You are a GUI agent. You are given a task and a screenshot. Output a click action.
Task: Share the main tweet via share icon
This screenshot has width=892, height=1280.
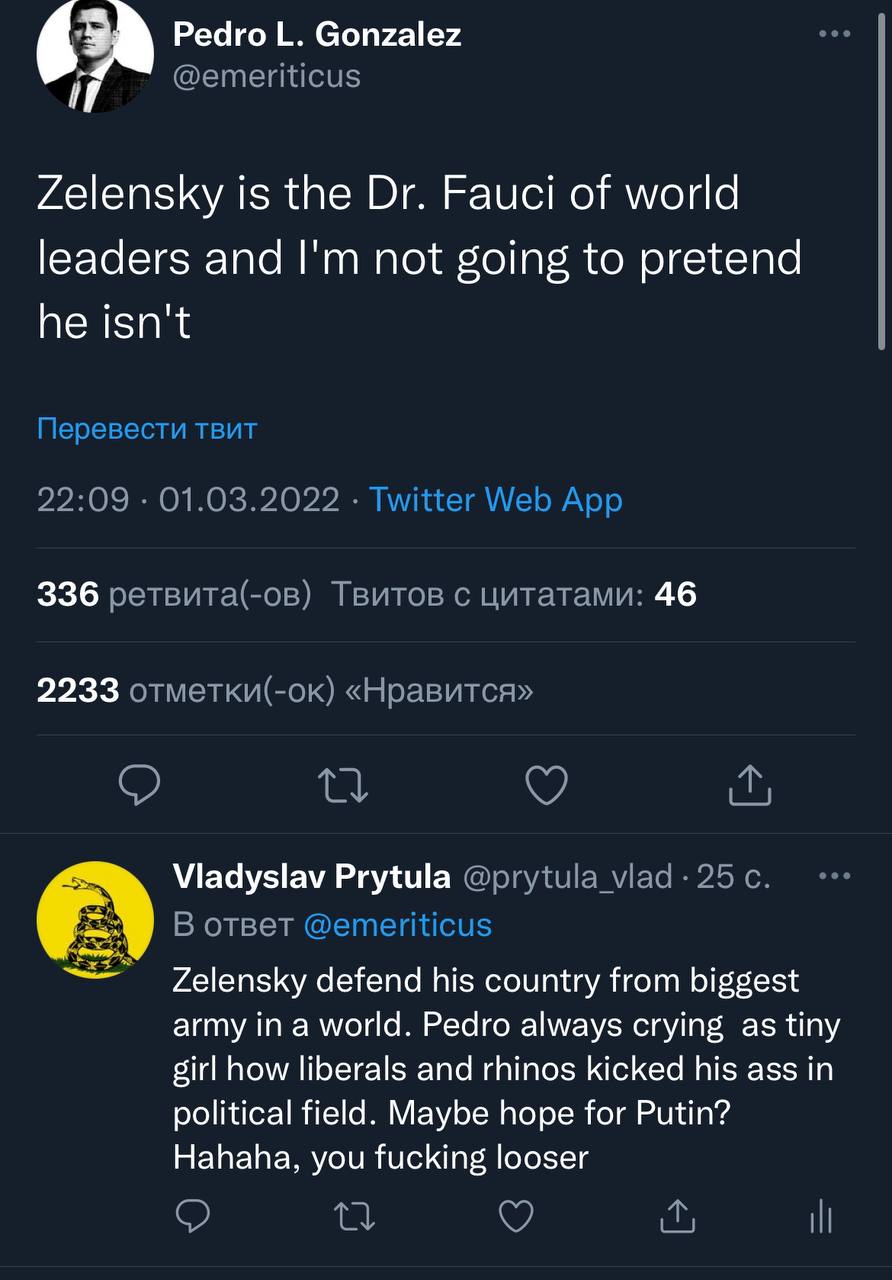coord(749,785)
